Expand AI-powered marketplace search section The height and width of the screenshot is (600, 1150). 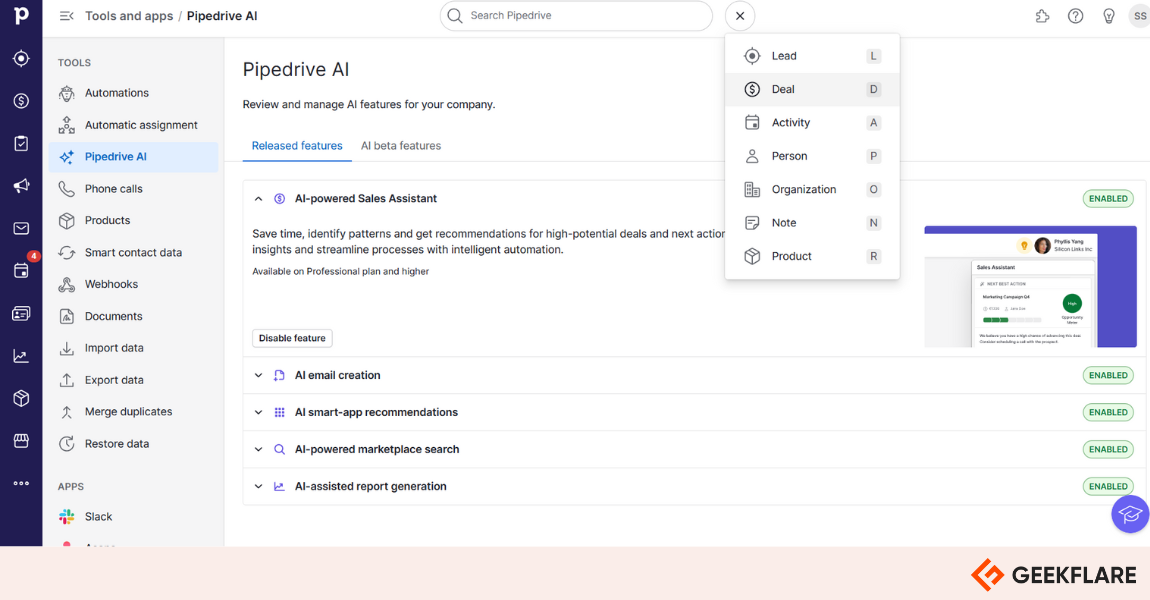pyautogui.click(x=258, y=450)
